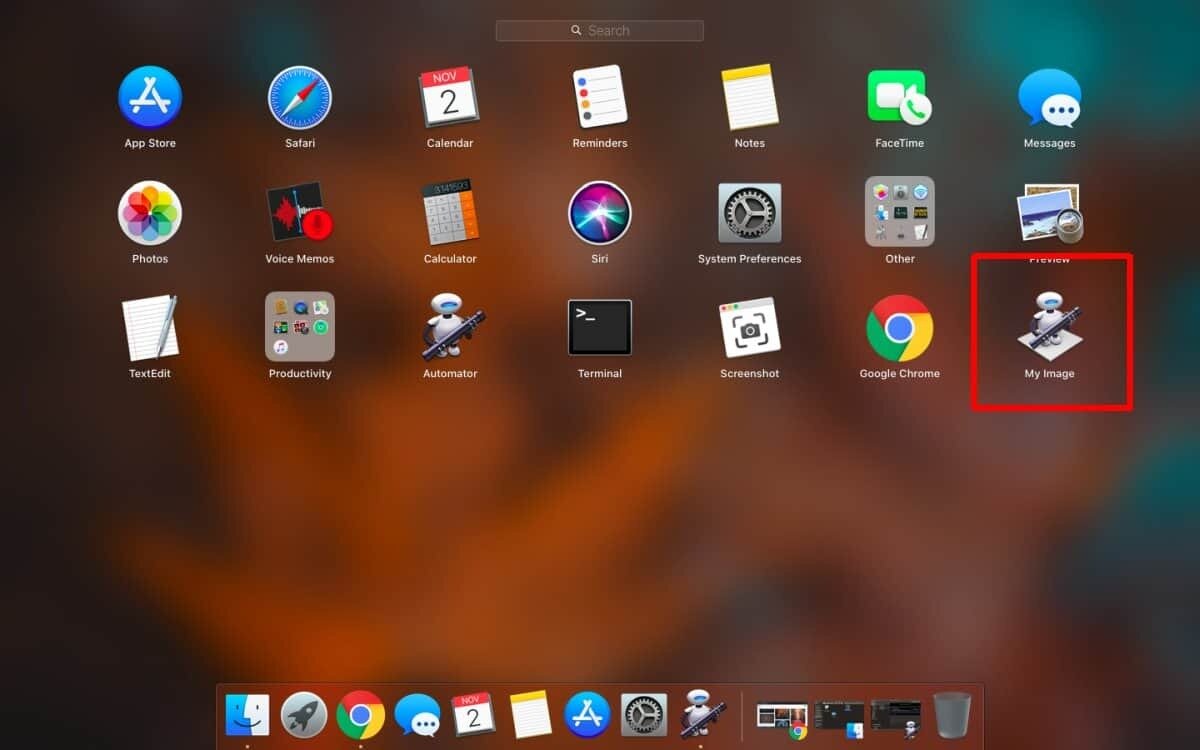Restore the minimized Automator window in Dock

tap(896, 720)
